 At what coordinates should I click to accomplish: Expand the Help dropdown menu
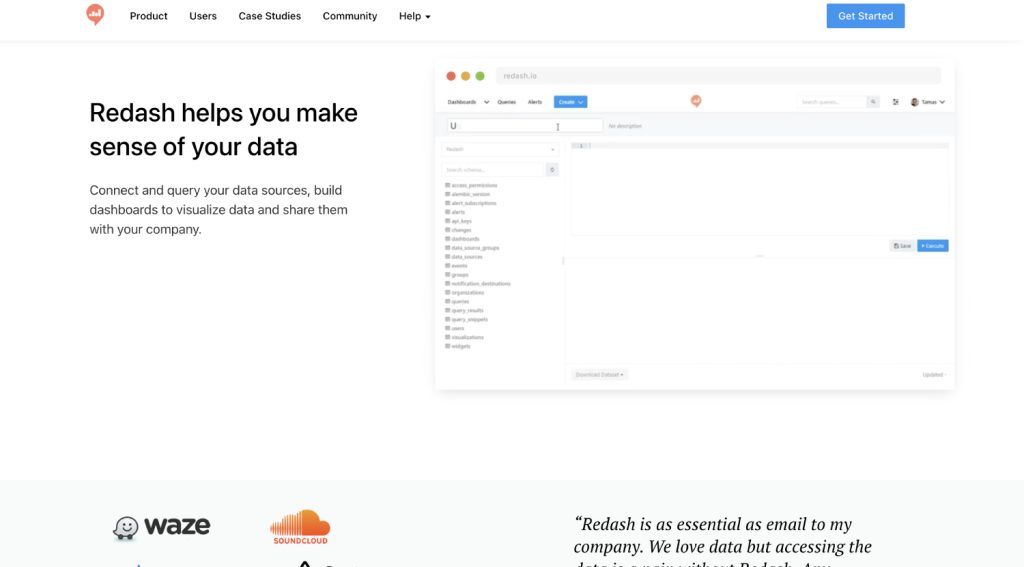[414, 16]
